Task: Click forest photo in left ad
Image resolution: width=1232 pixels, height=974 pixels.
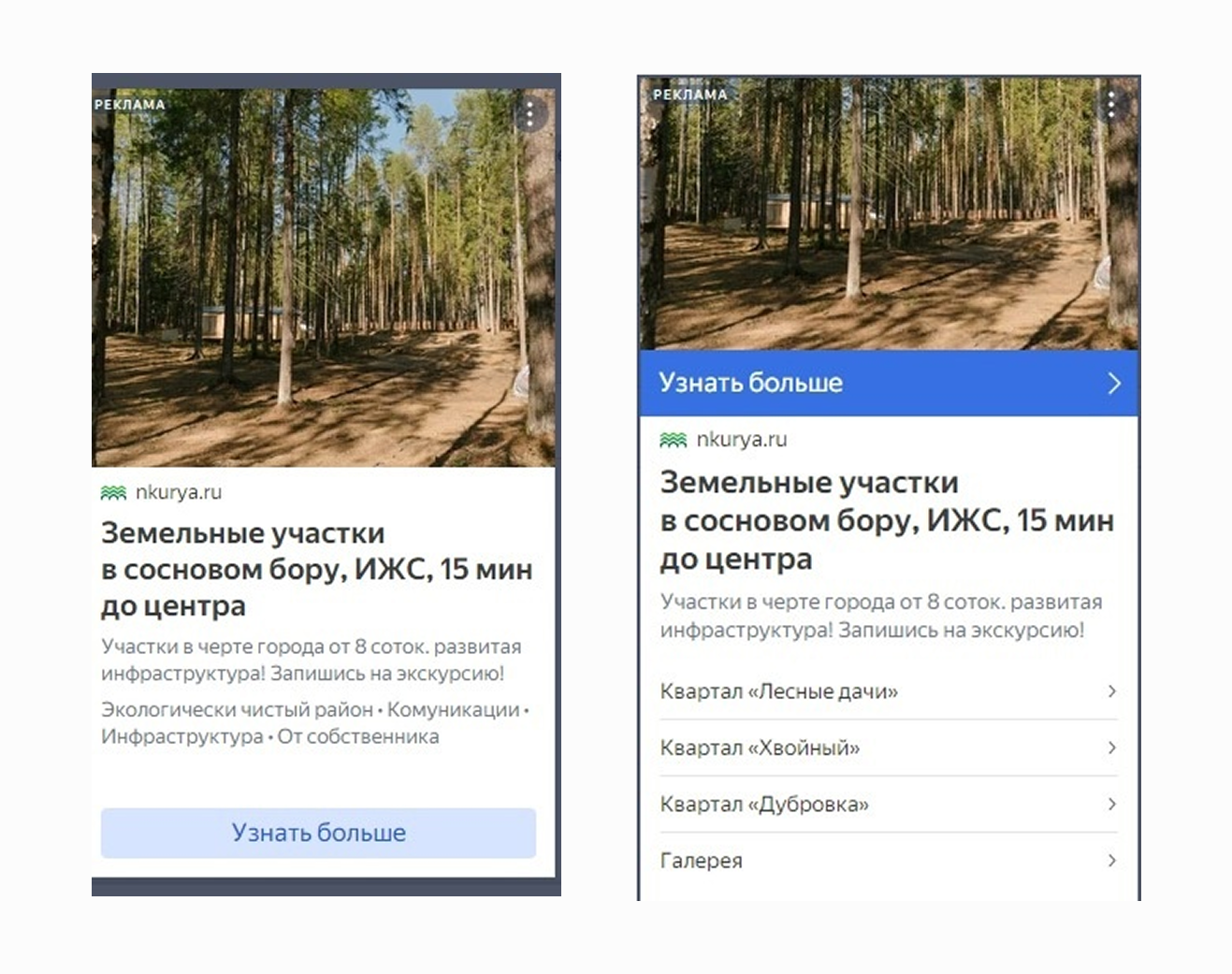Action: (x=323, y=278)
